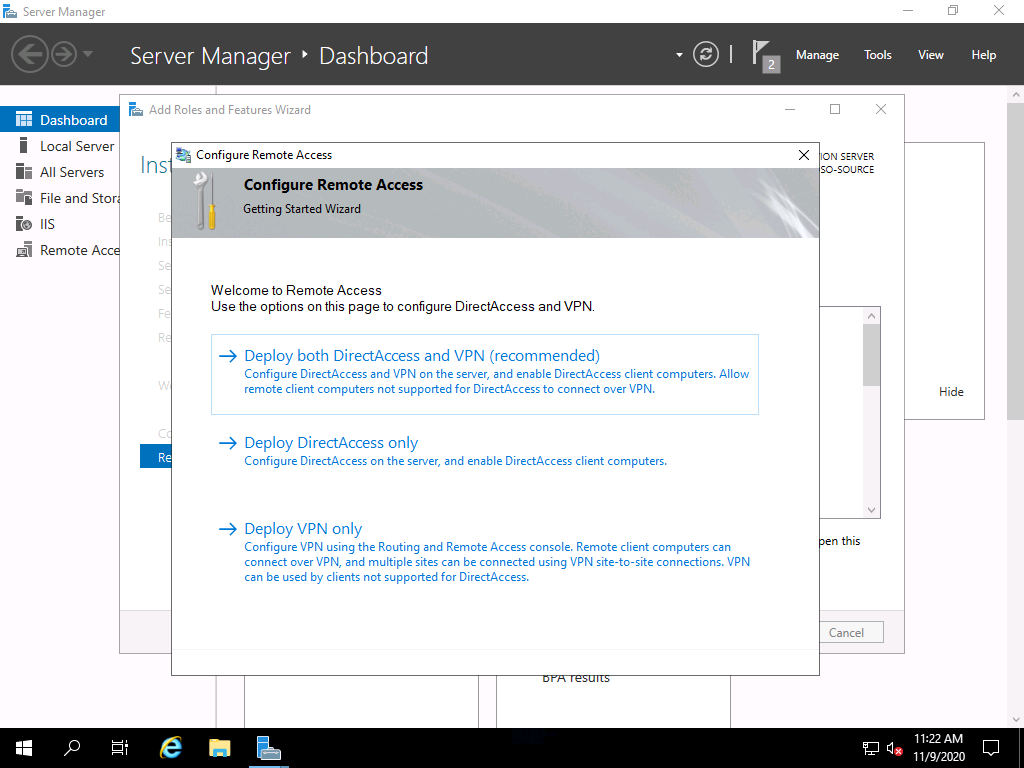Viewport: 1024px width, 768px height.
Task: Click the Windows Start button
Action: [x=24, y=747]
